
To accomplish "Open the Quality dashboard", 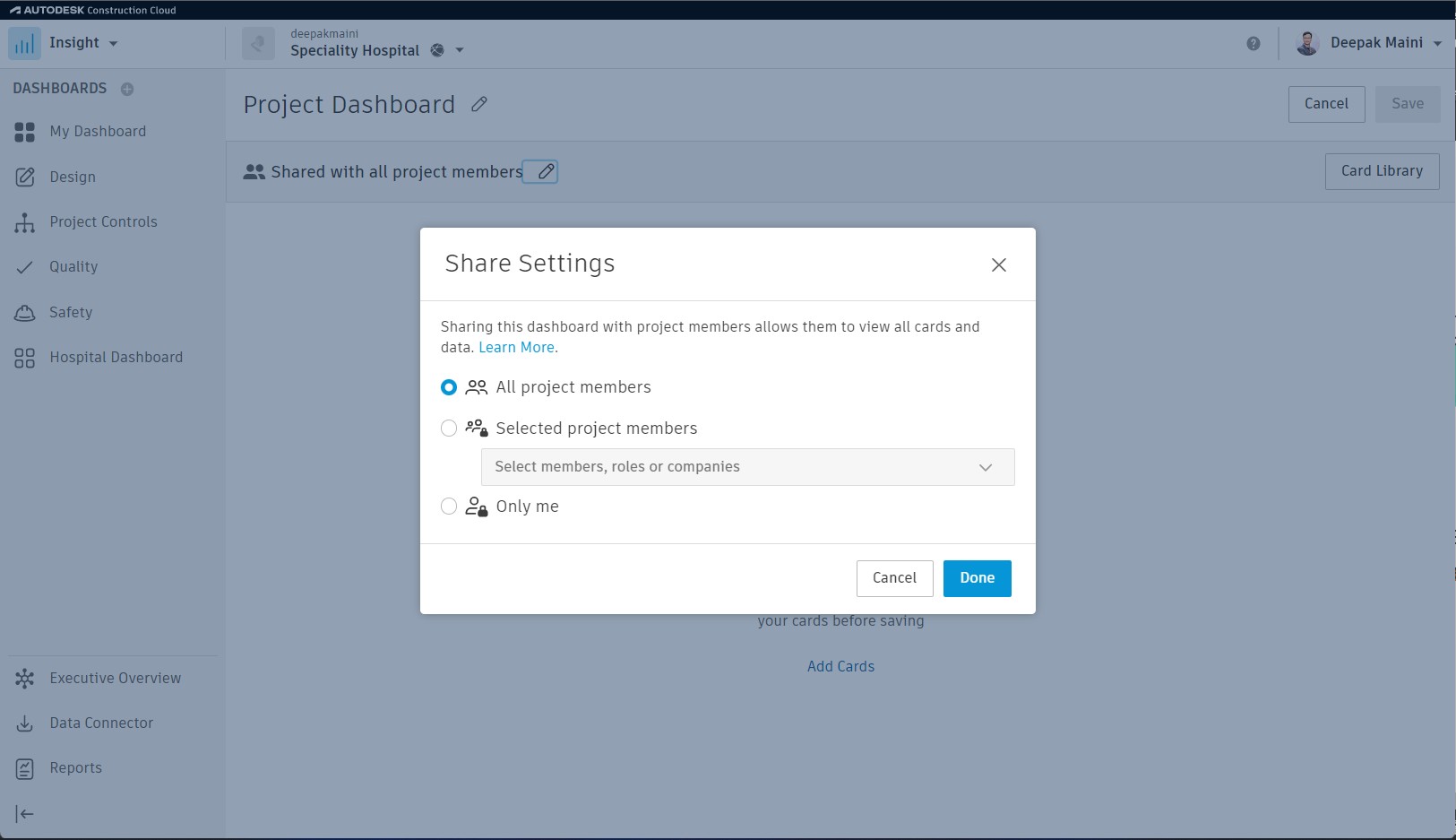I will pyautogui.click(x=73, y=267).
